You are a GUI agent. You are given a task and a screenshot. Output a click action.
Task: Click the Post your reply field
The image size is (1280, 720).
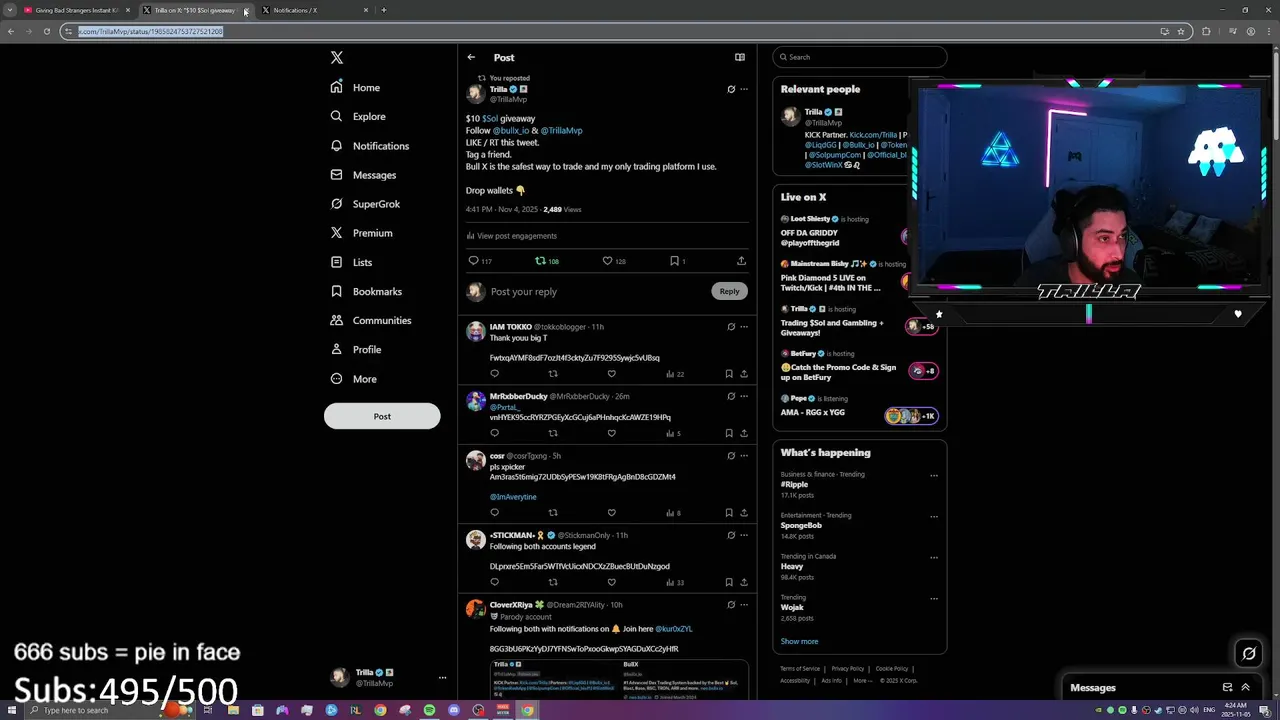(x=598, y=292)
